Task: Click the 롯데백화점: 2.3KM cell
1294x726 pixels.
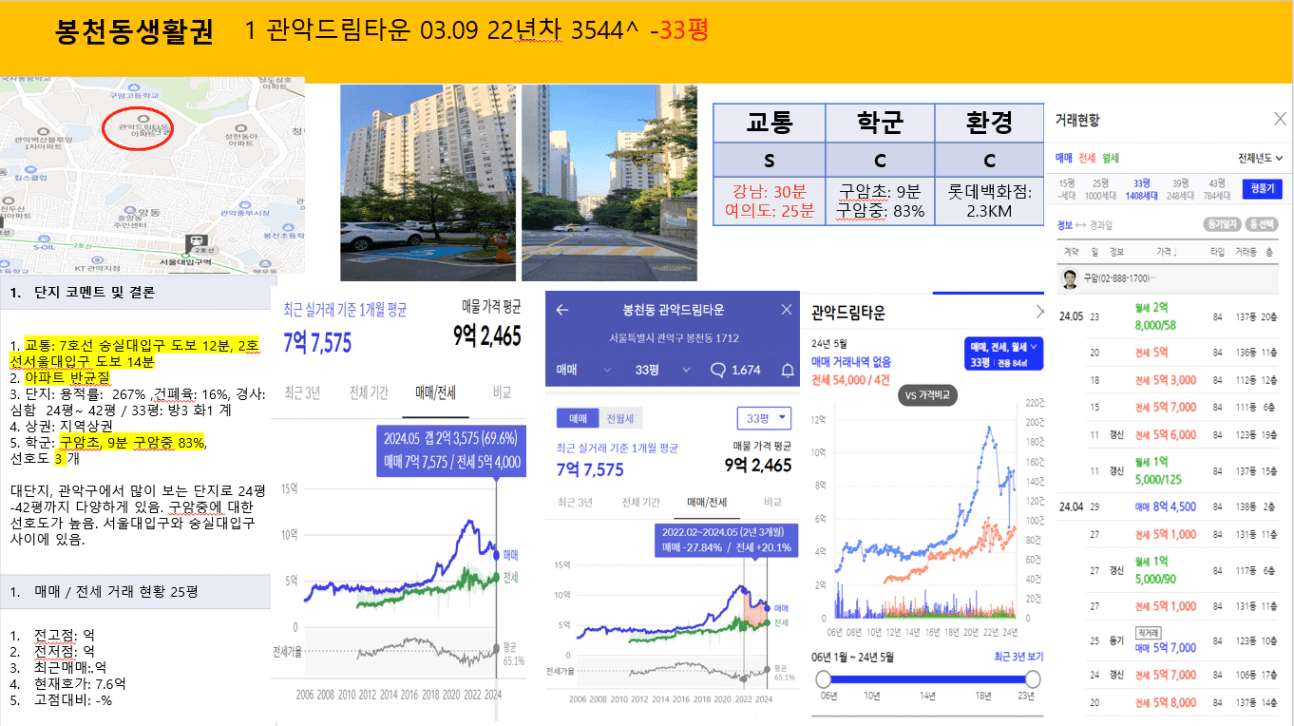Action: 988,201
